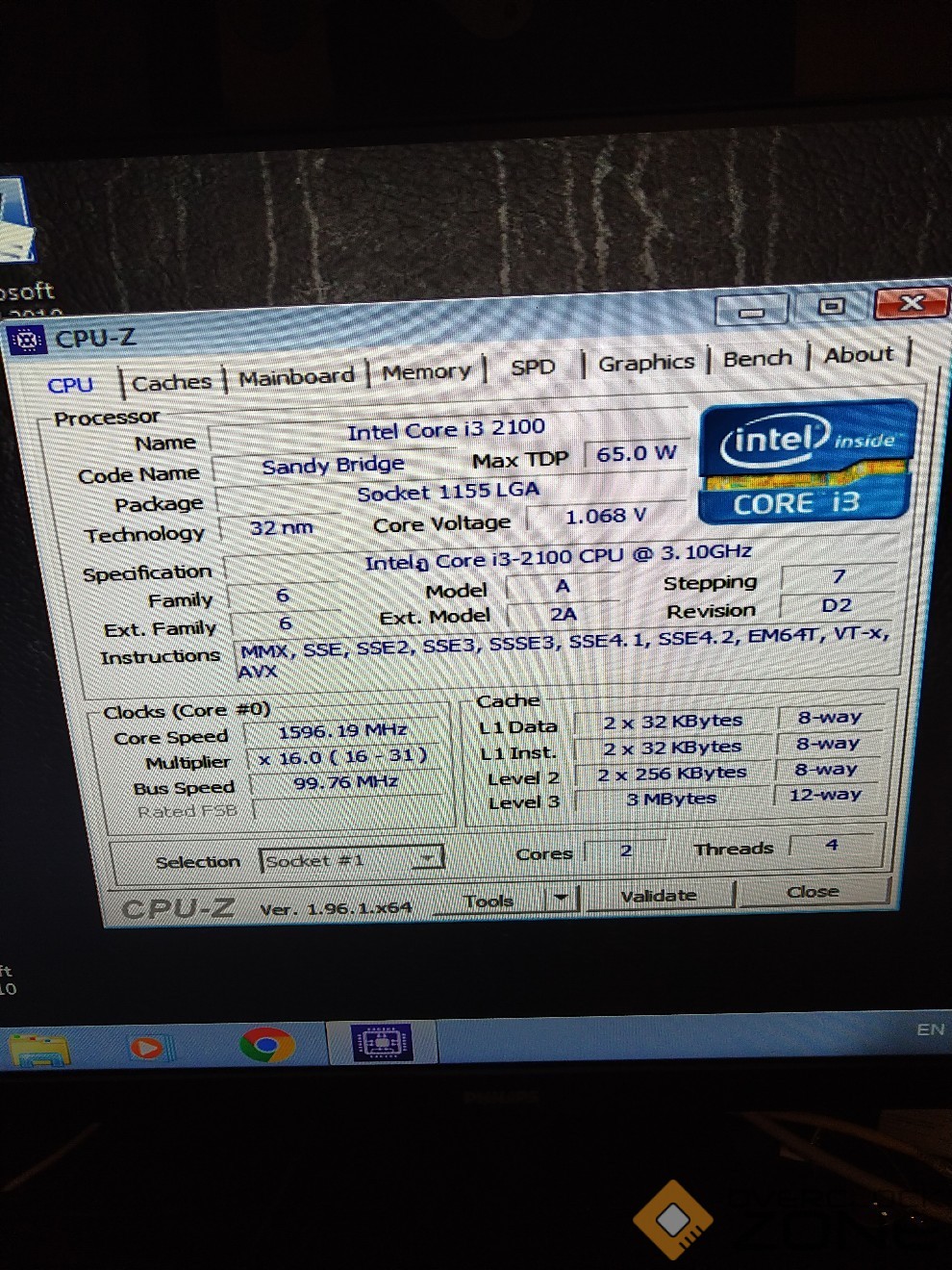The height and width of the screenshot is (1270, 952).
Task: Click the Intel Core i3 logo
Action: (806, 462)
